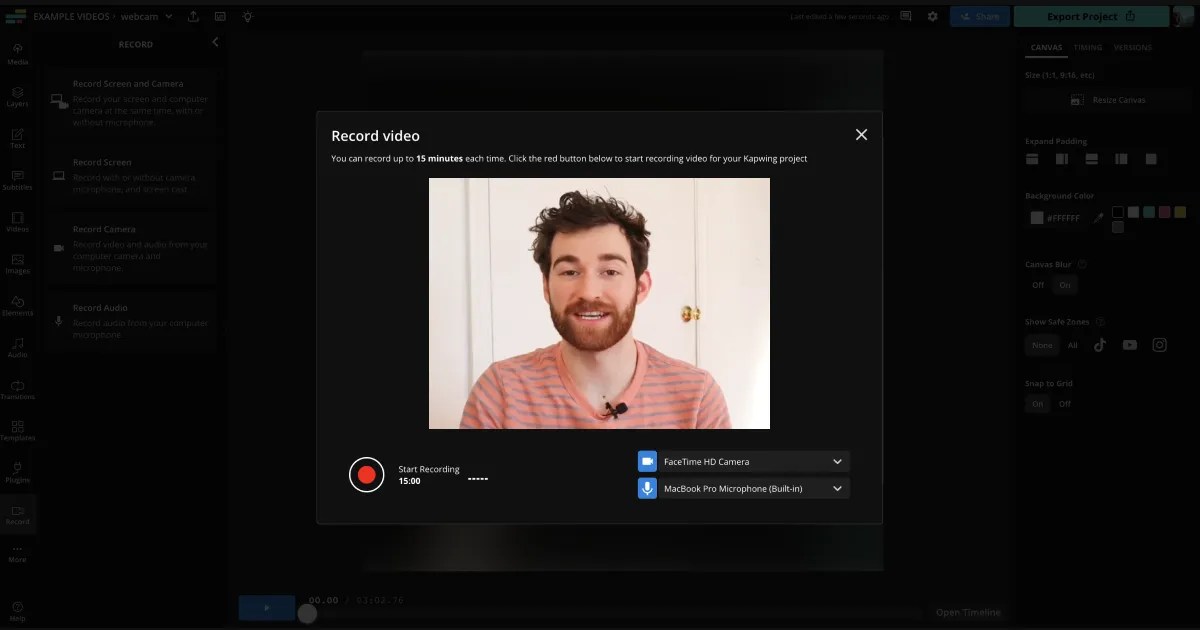This screenshot has width=1200, height=630.
Task: Open the Versions tab
Action: point(1133,47)
